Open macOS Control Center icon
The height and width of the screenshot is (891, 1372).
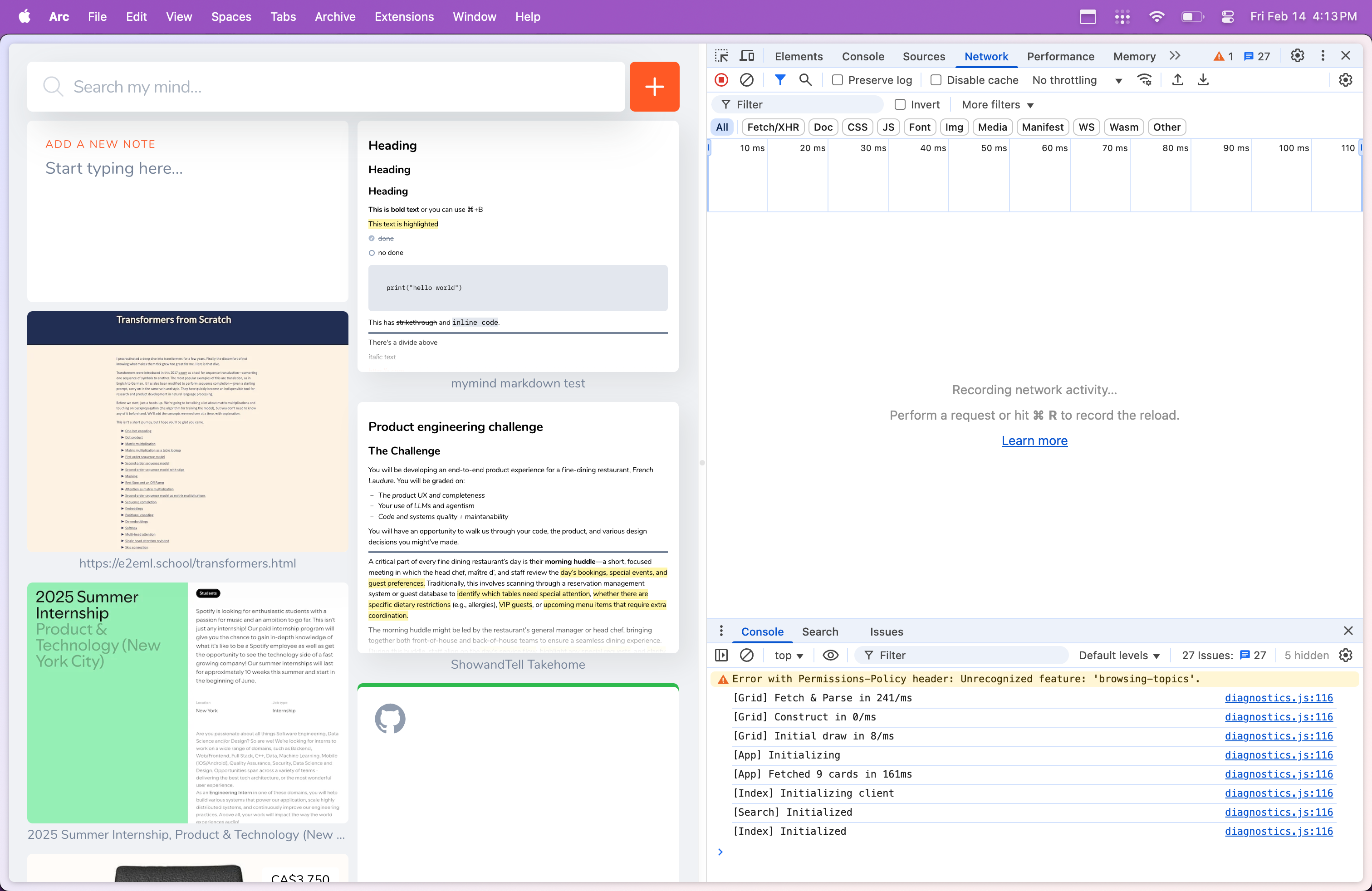pyautogui.click(x=1227, y=17)
